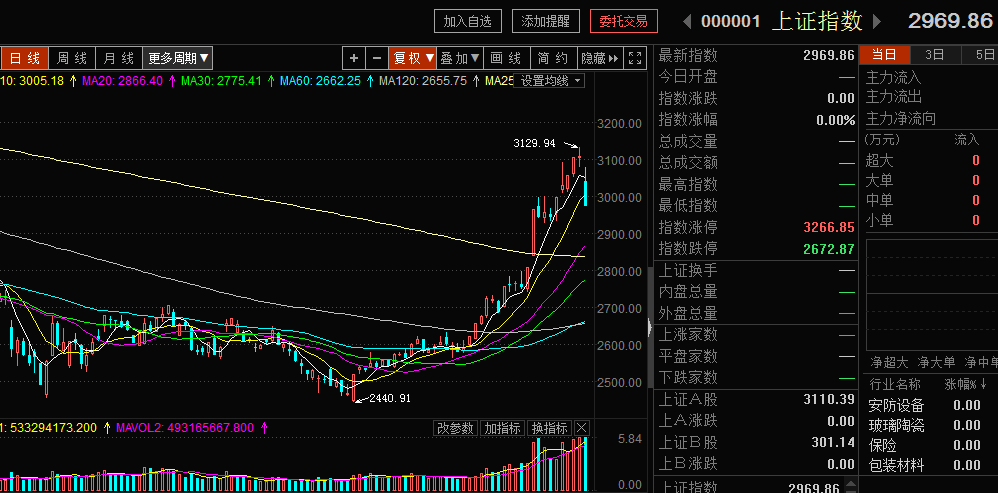Click the 超大 order flow row
This screenshot has height=493, width=998.
point(929,160)
